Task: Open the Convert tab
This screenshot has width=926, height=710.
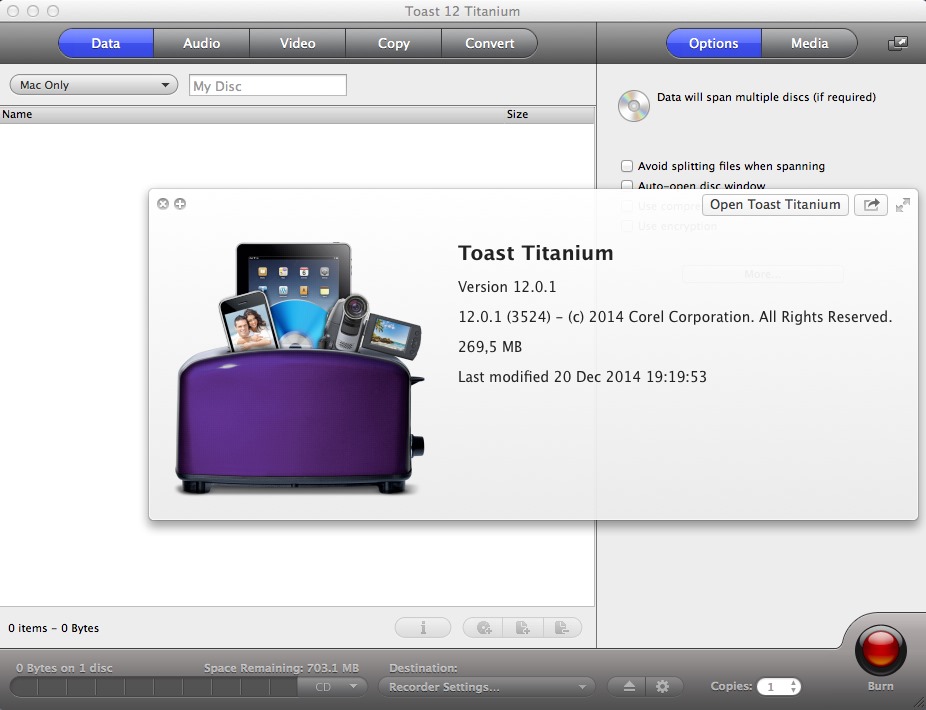Action: [490, 43]
